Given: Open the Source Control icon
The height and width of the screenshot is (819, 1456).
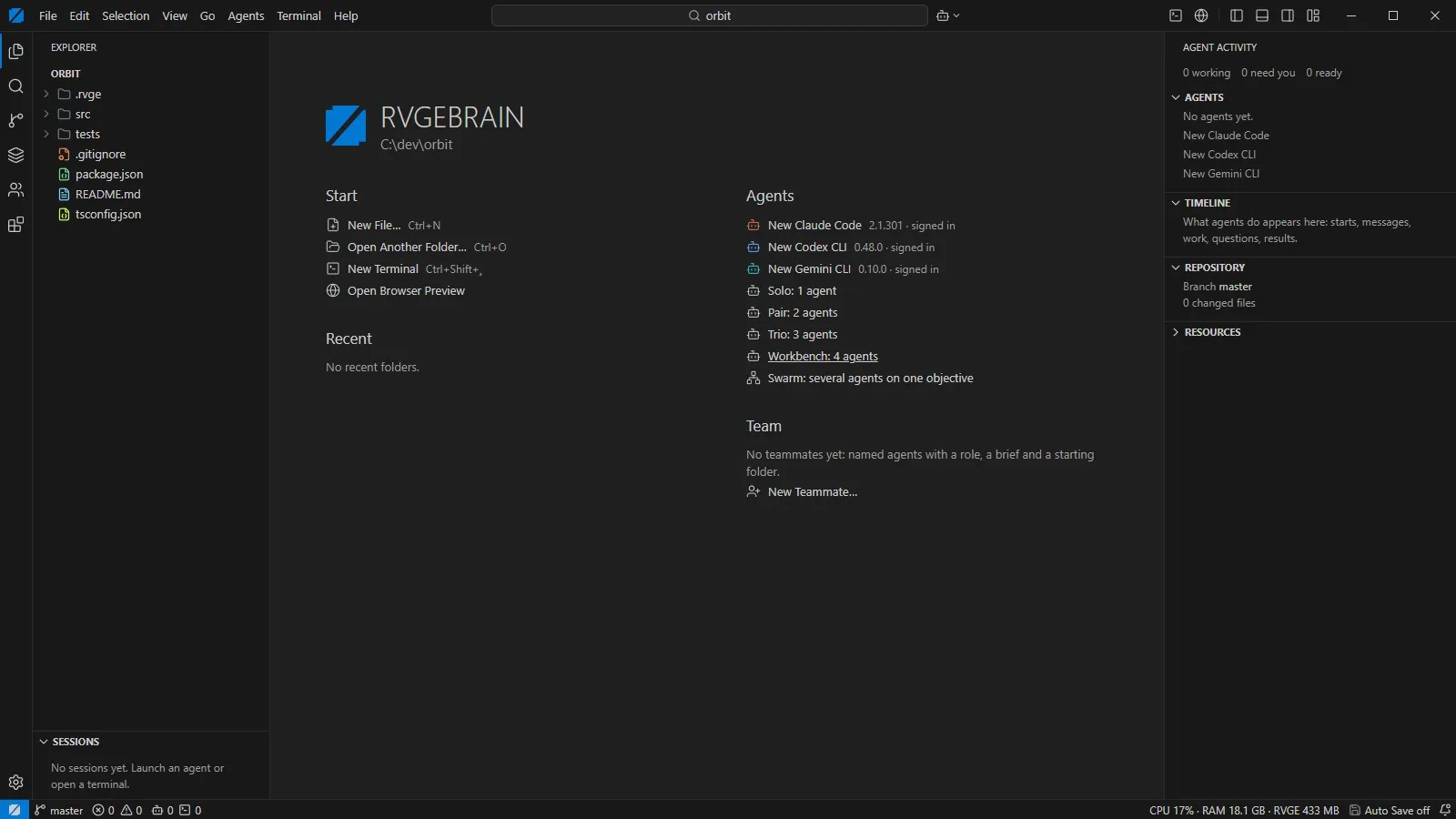Looking at the screenshot, I should 15,120.
